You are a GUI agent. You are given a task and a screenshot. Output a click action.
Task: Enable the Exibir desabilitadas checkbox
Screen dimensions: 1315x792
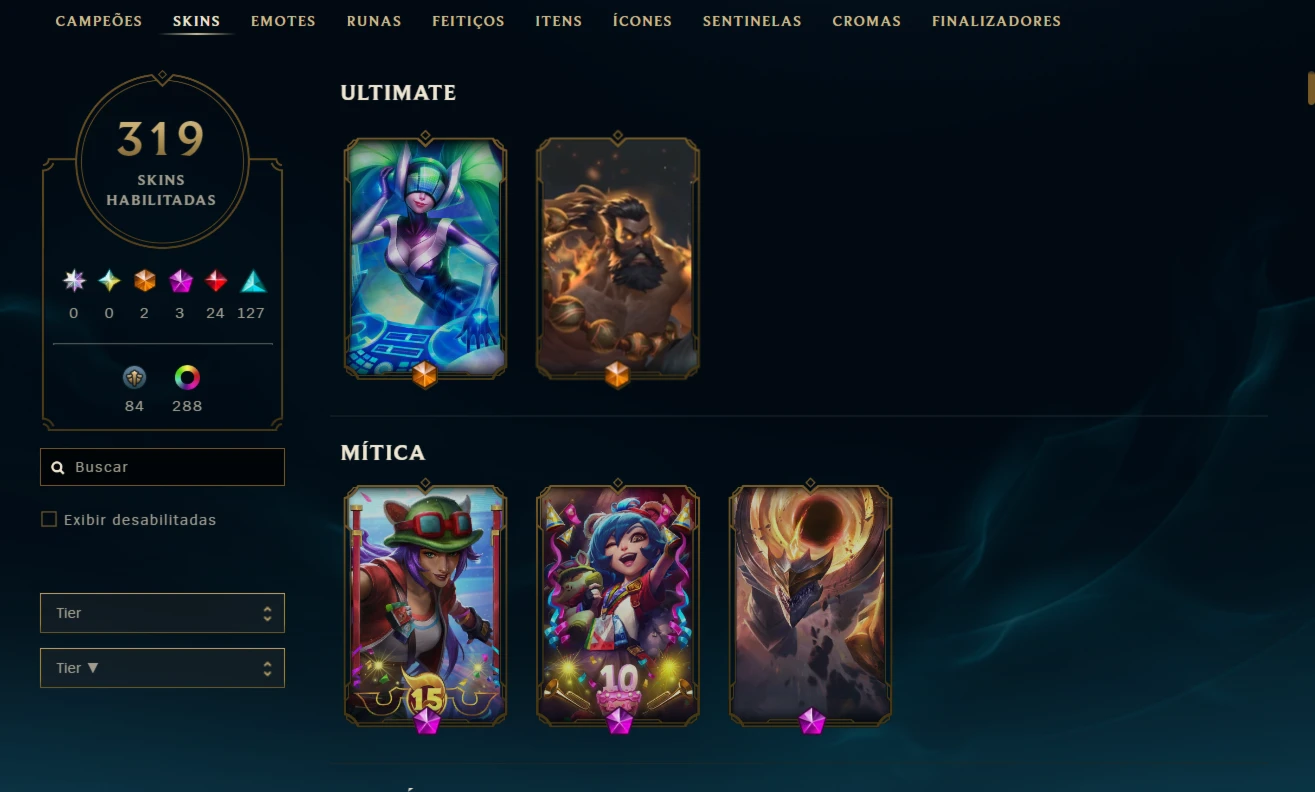[x=49, y=519]
